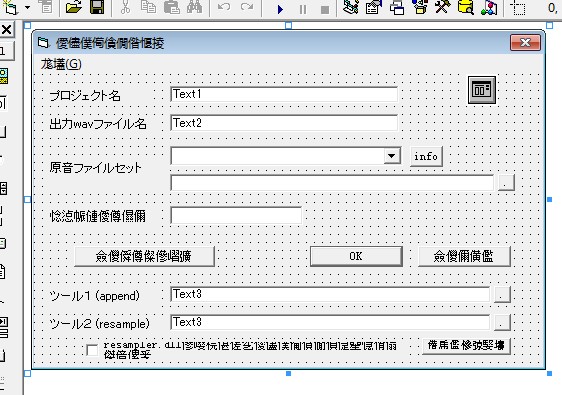Click the form's title bar icon

[x=43, y=43]
